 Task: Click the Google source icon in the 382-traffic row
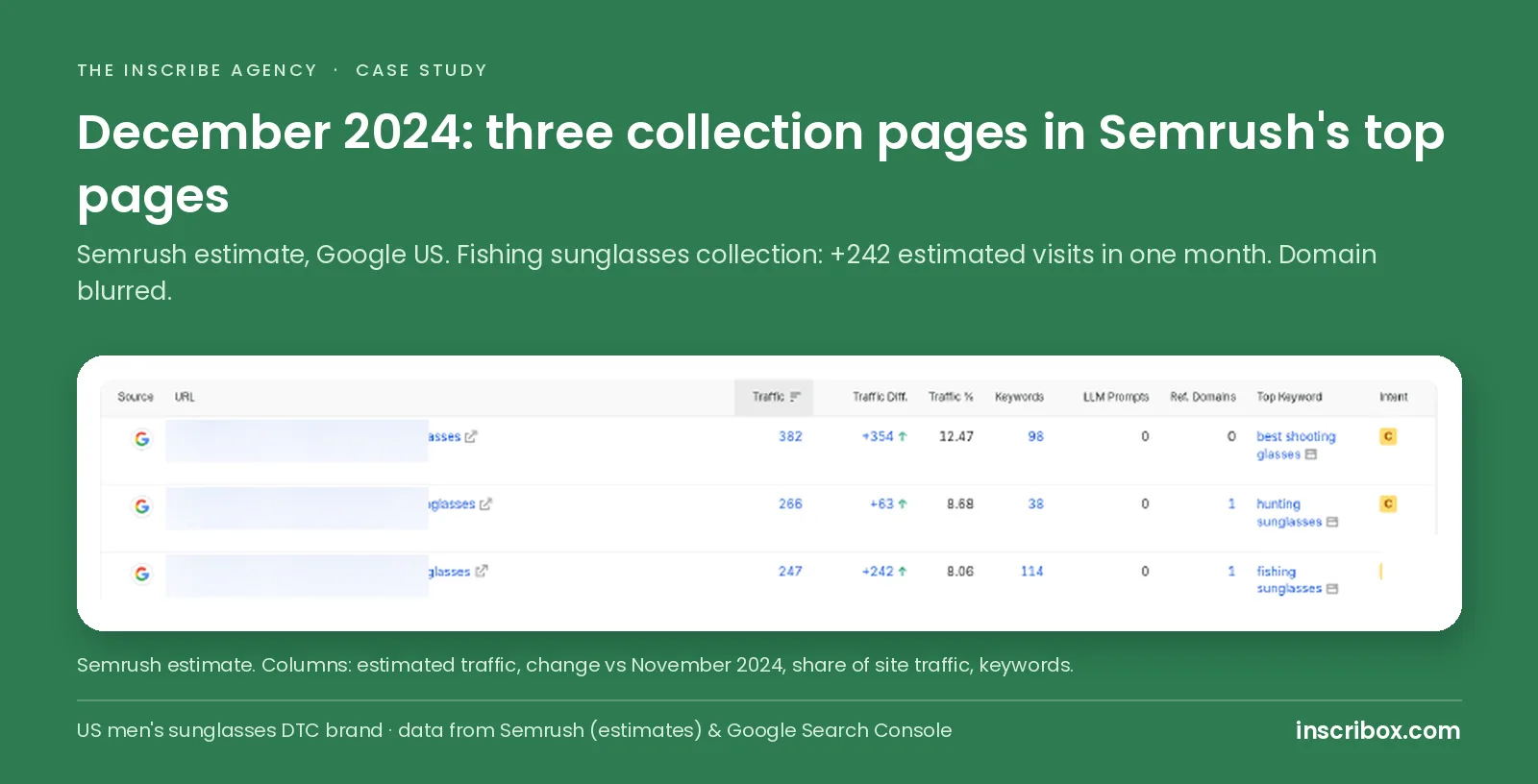click(142, 439)
